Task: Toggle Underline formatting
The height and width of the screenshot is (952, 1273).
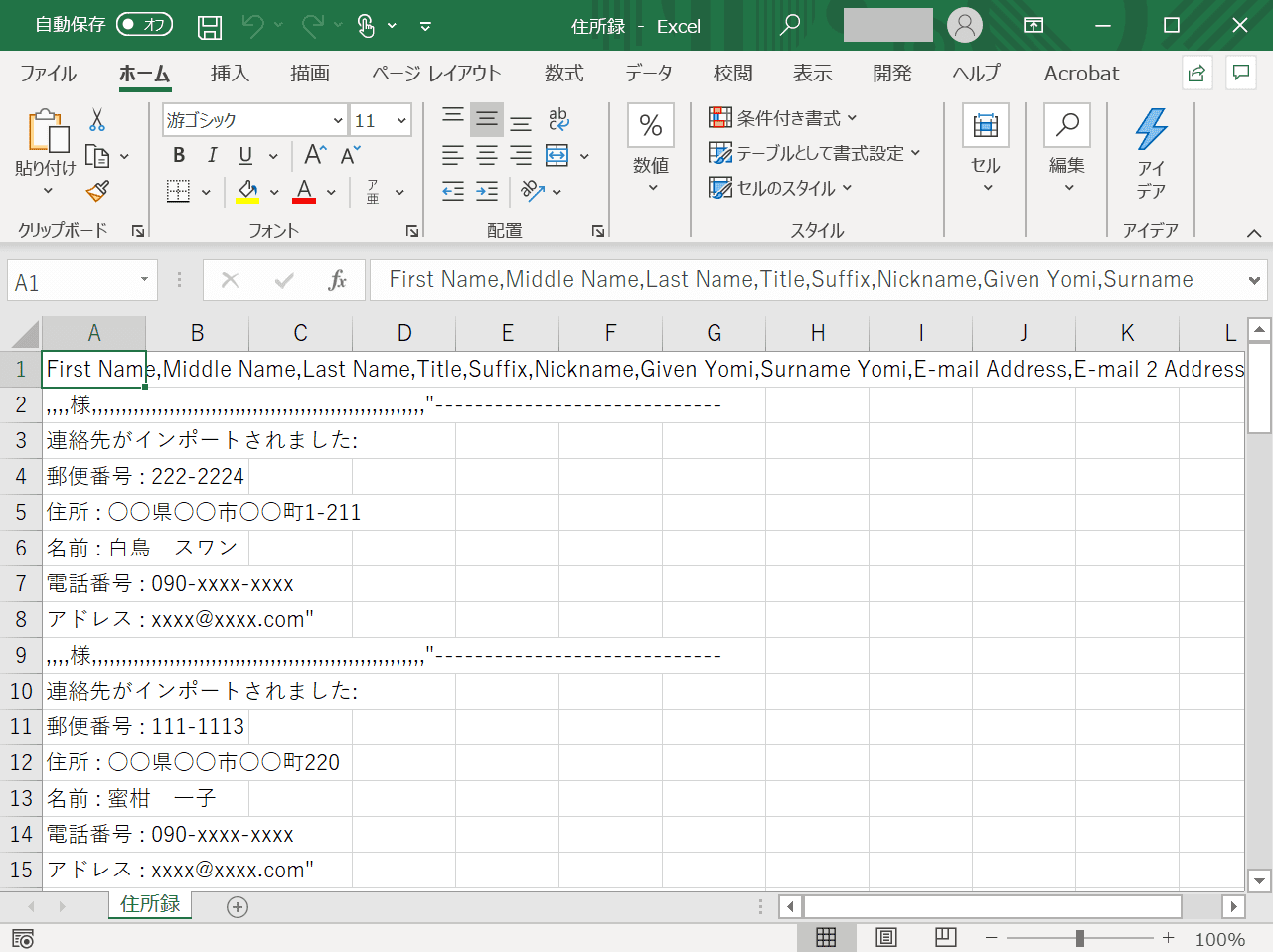Action: [x=245, y=155]
